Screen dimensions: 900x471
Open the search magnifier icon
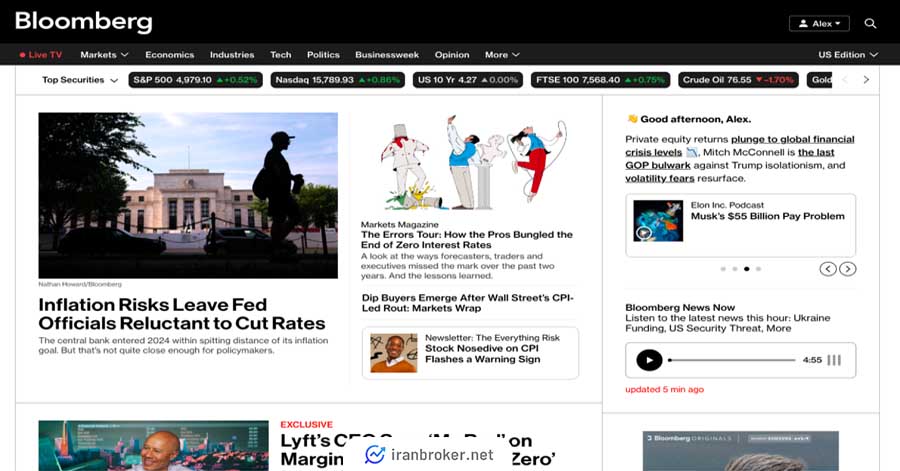point(870,24)
